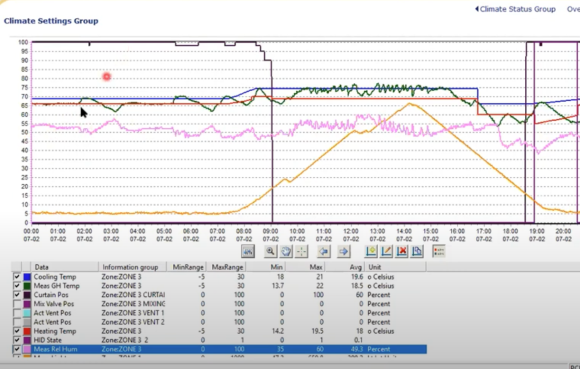The height and width of the screenshot is (369, 580).
Task: Toggle the chart legend icon
Action: tap(439, 251)
